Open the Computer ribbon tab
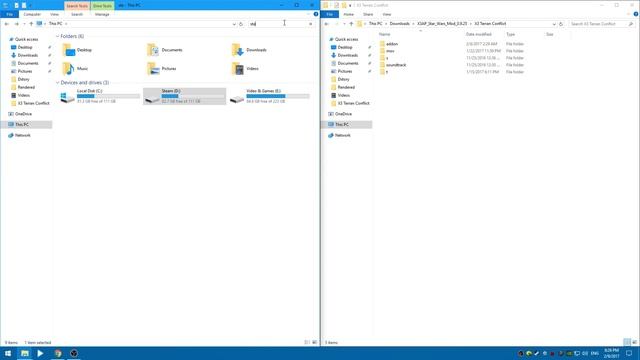The image size is (640, 360). [x=32, y=14]
